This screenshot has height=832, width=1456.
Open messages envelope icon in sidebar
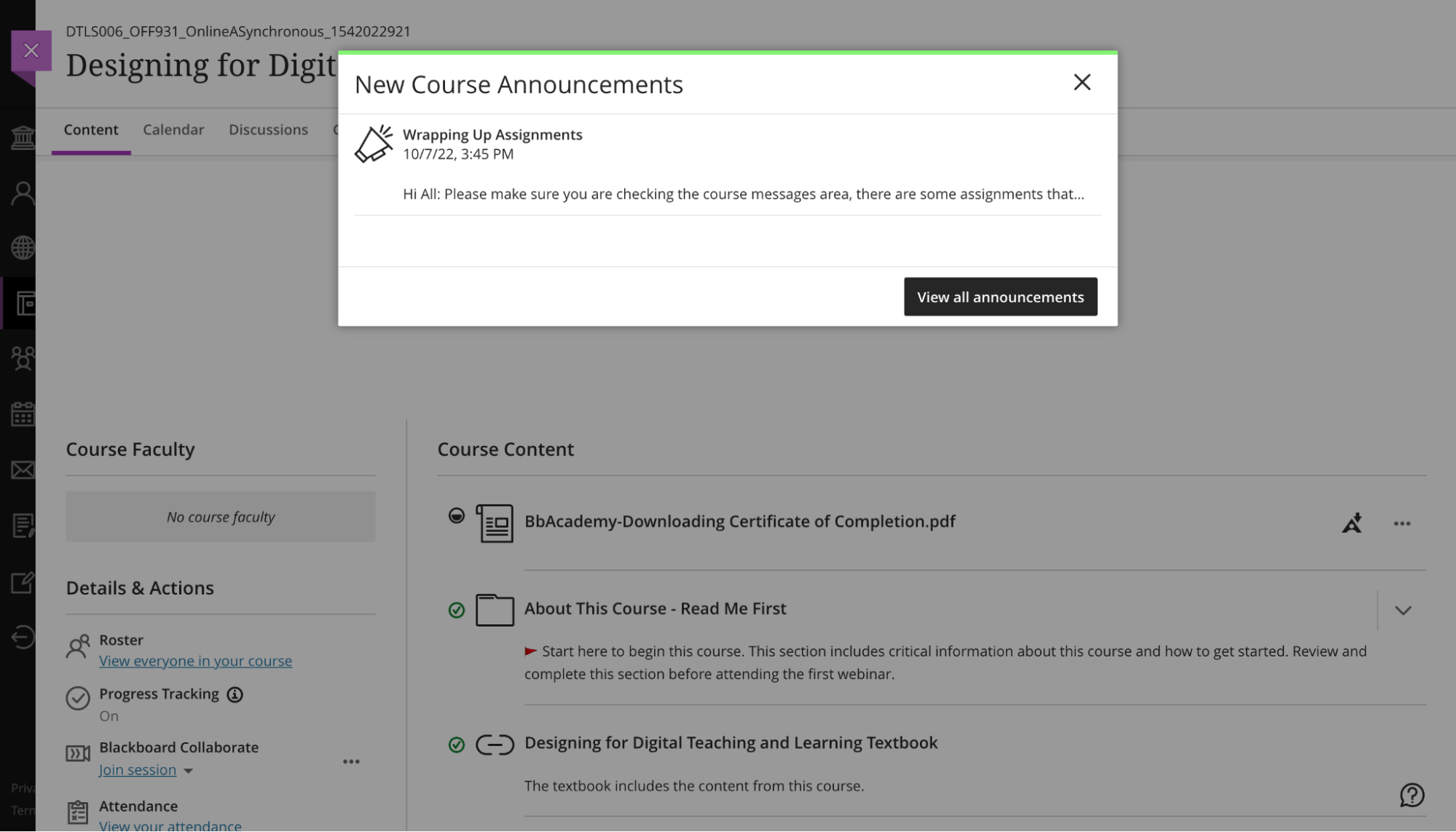coord(23,470)
